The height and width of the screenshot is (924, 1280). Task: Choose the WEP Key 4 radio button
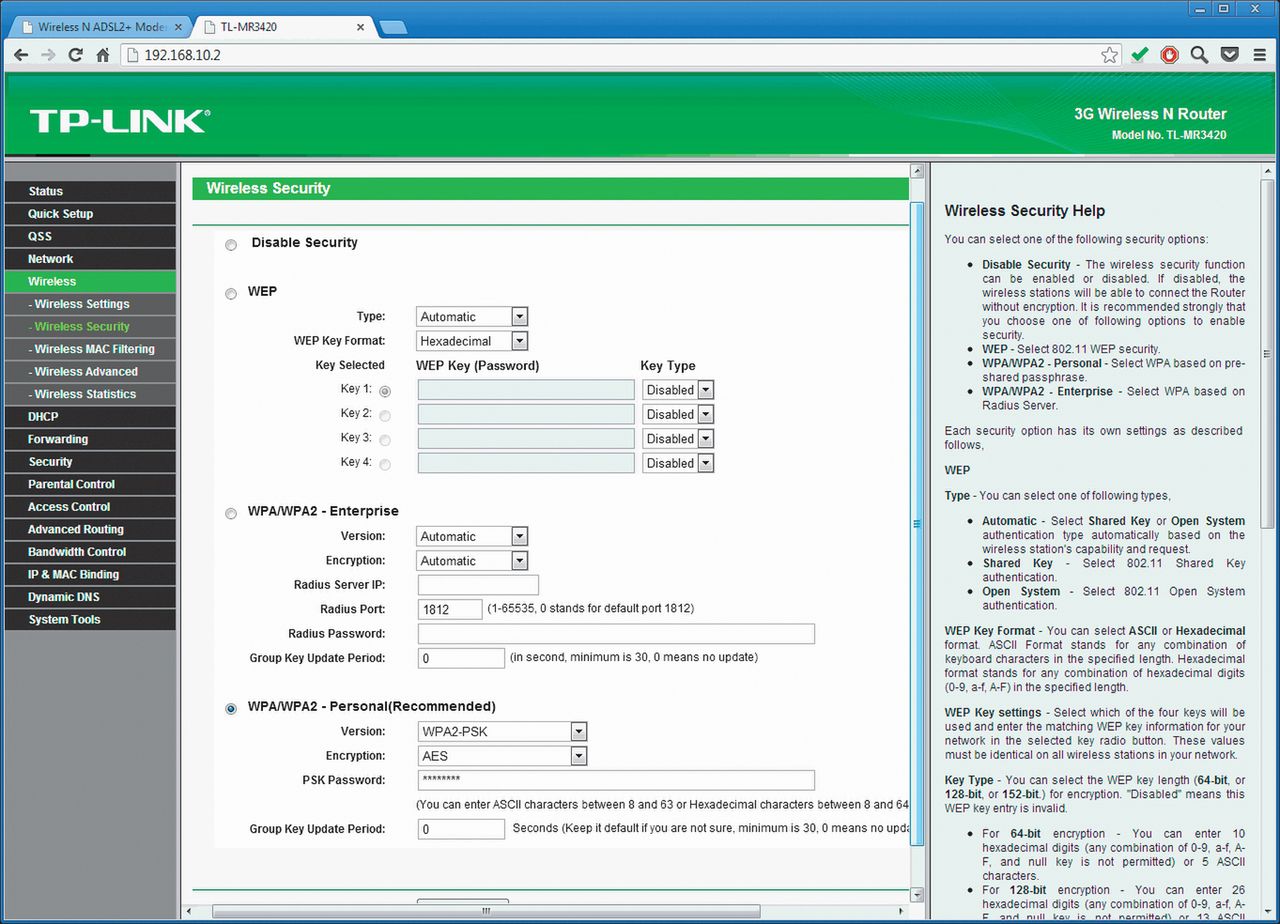(385, 464)
